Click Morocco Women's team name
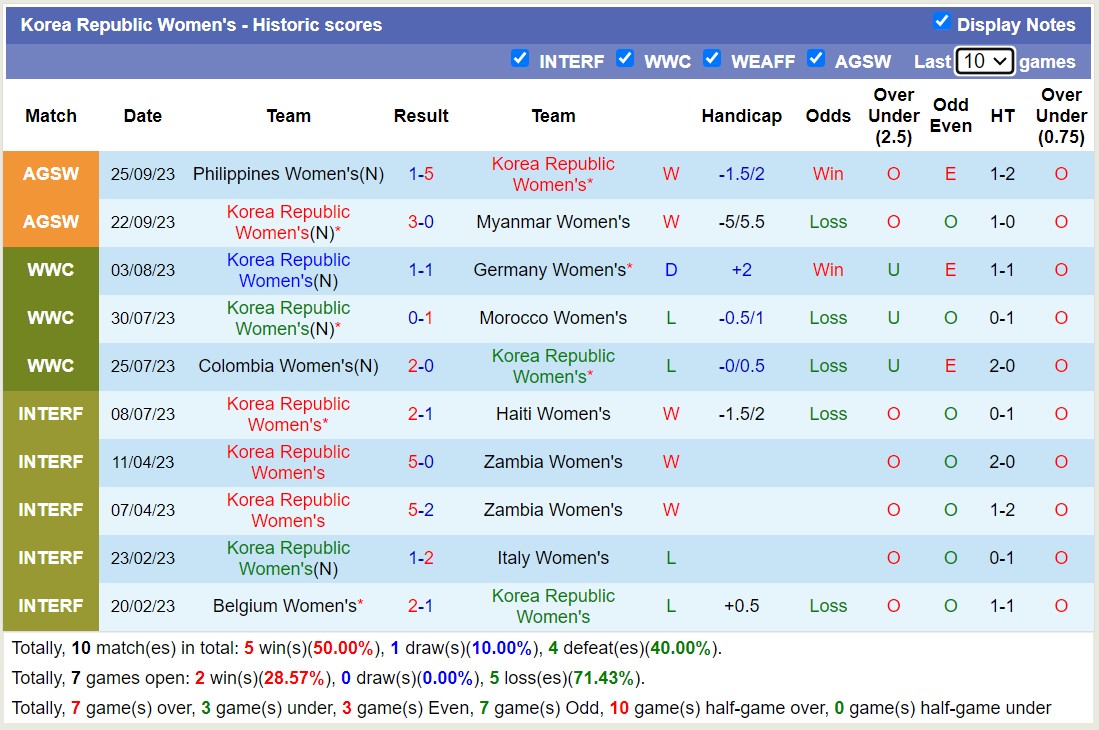 [553, 318]
